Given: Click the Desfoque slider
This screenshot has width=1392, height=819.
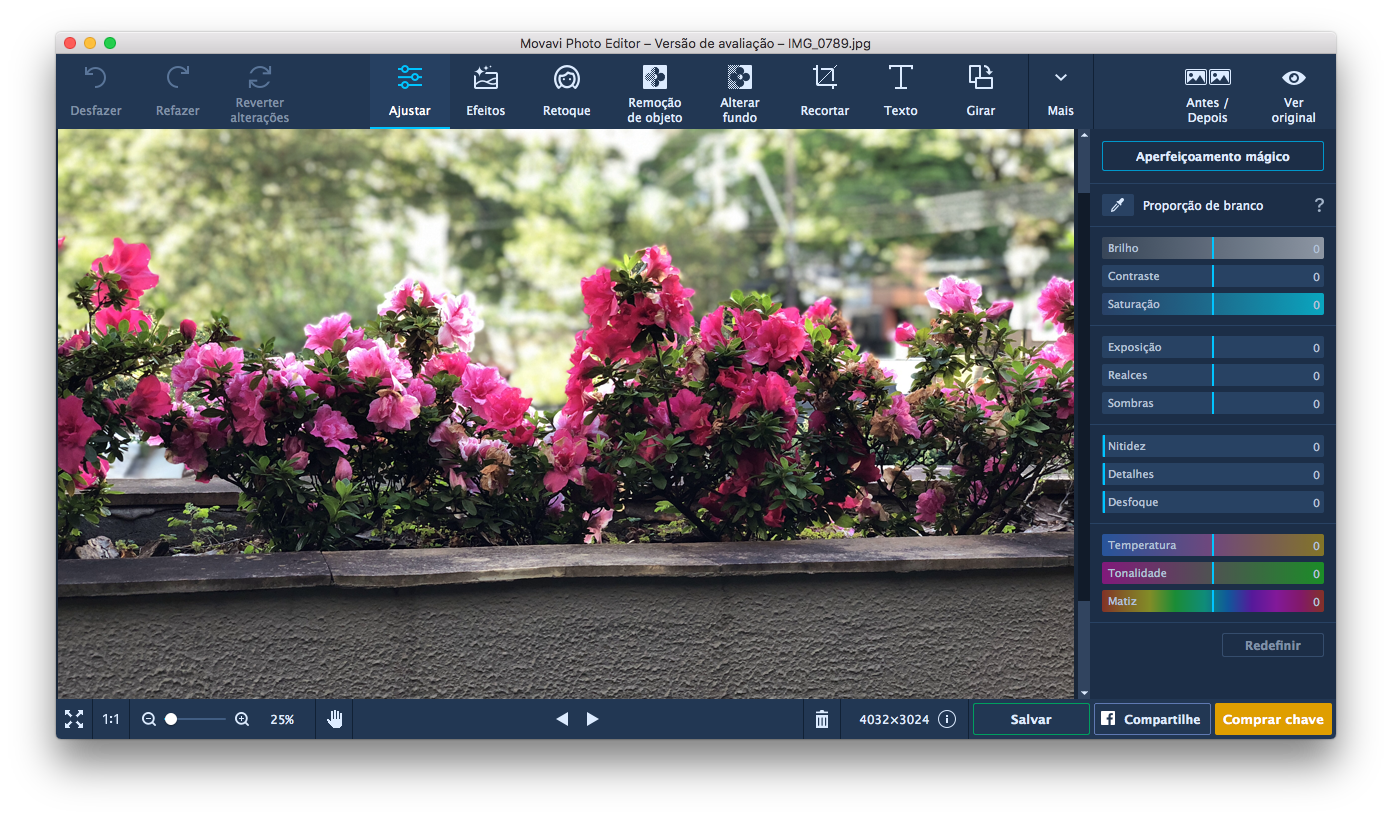Looking at the screenshot, I should (x=1213, y=502).
